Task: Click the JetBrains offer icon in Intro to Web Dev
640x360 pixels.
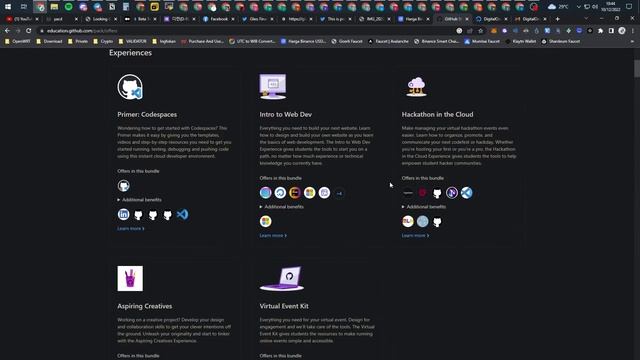Action: click(295, 193)
